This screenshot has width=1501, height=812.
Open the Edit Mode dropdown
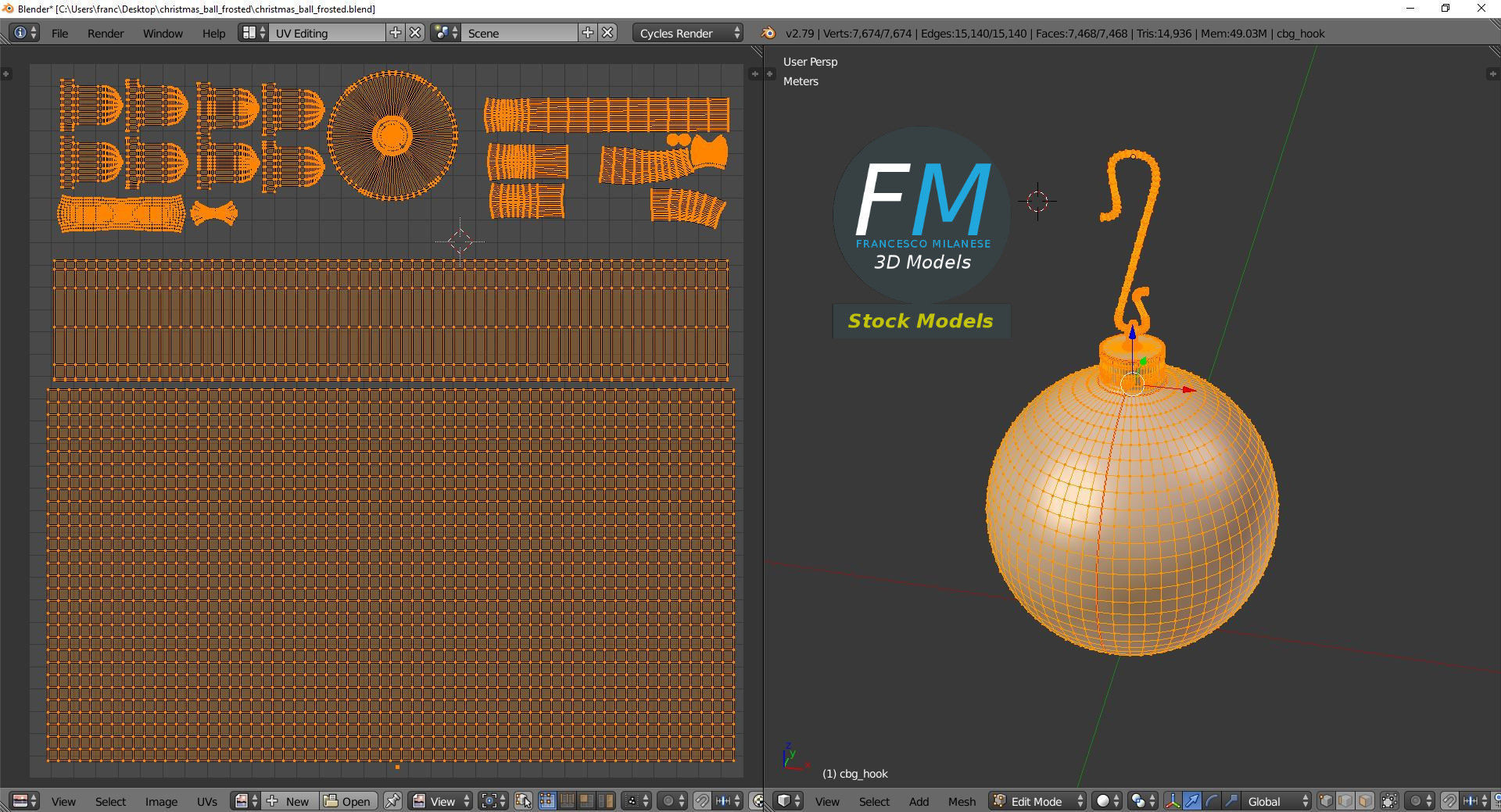(1038, 801)
